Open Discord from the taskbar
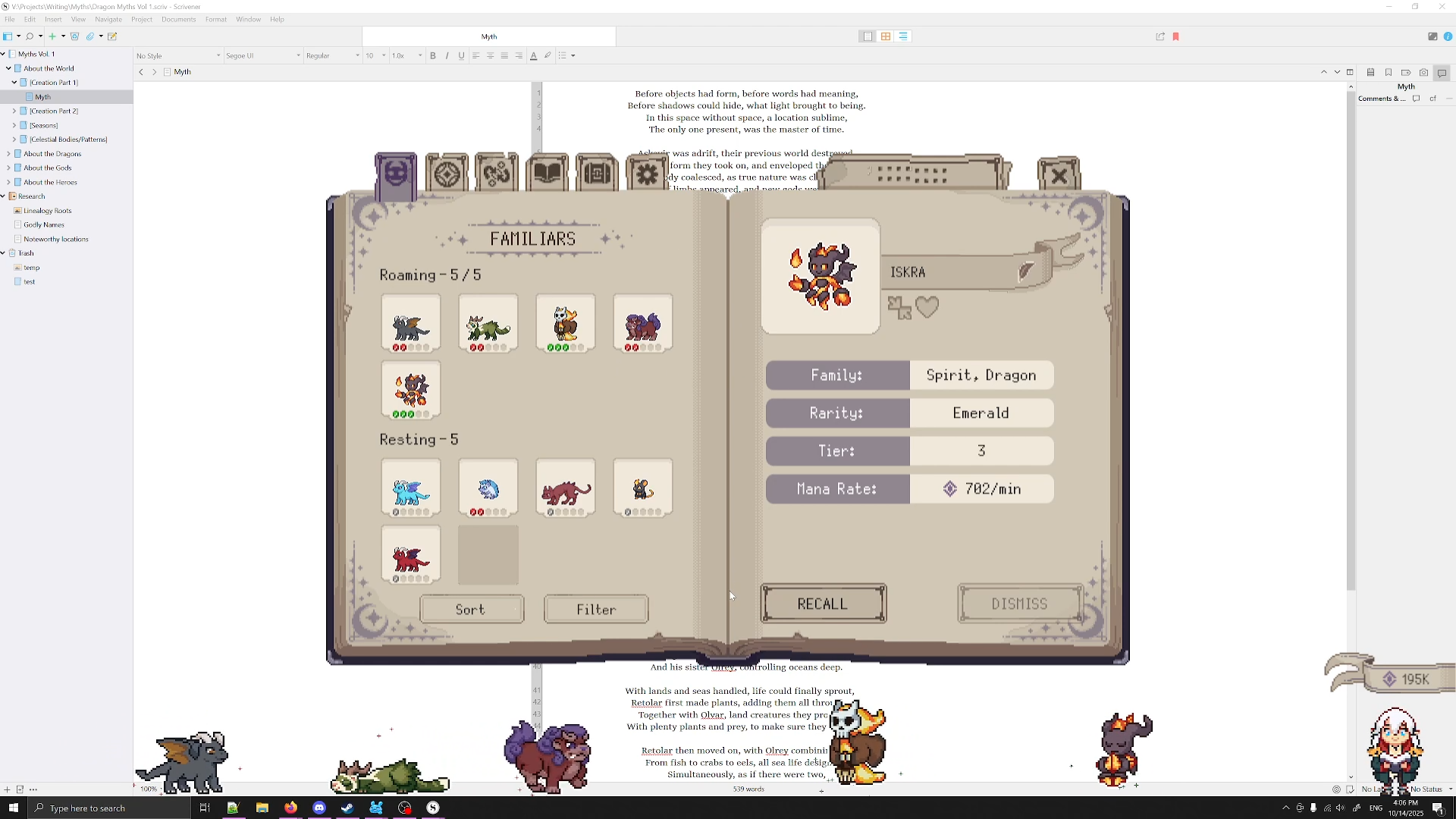1456x819 pixels. [x=319, y=808]
